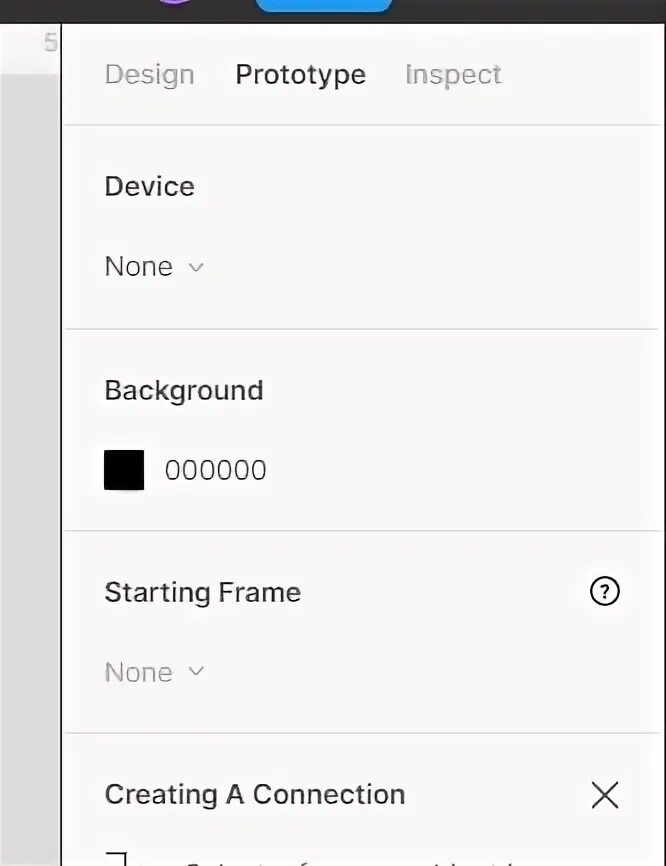666x866 pixels.
Task: Click the Background section heading
Action: tap(184, 390)
